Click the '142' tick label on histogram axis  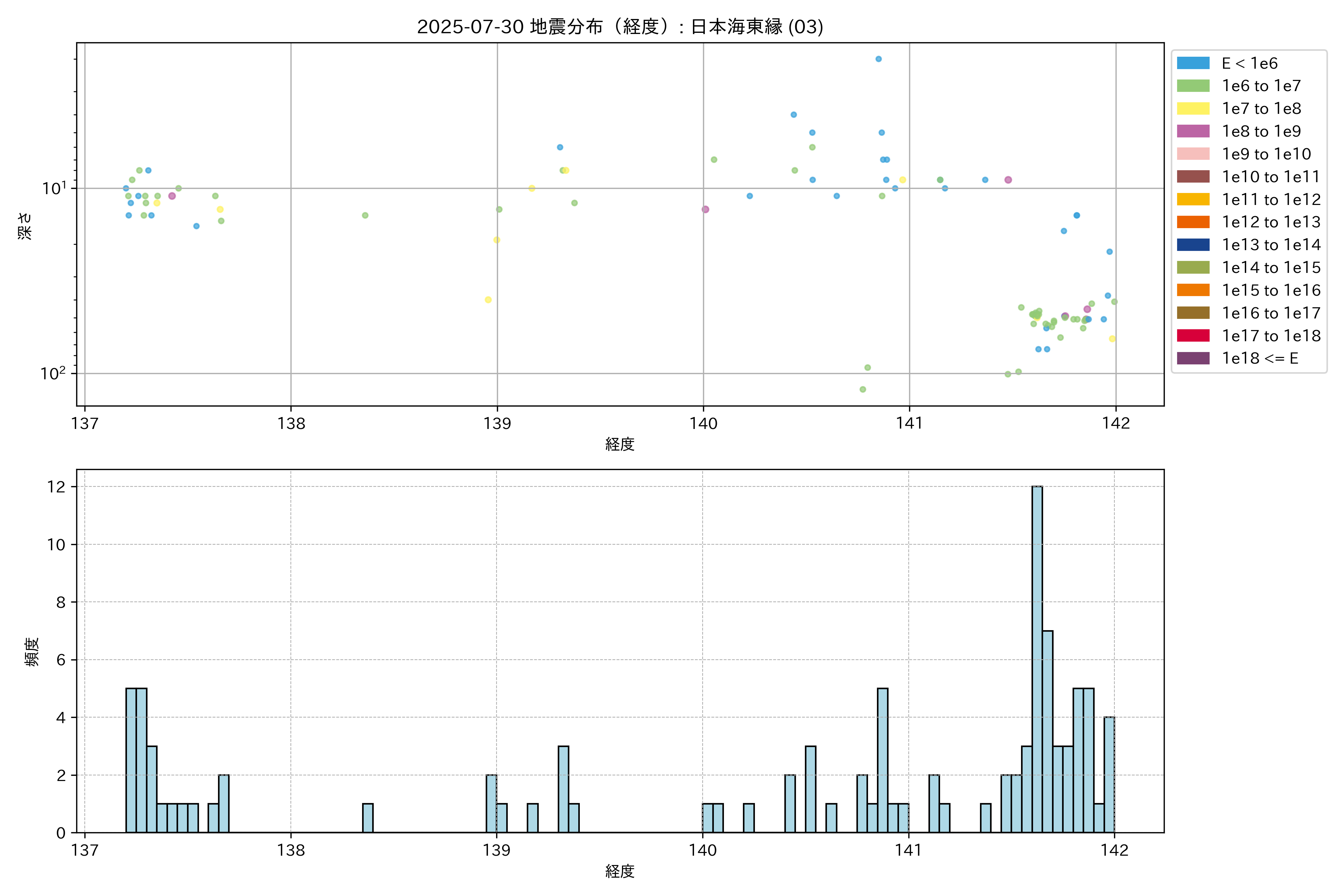tap(1114, 850)
